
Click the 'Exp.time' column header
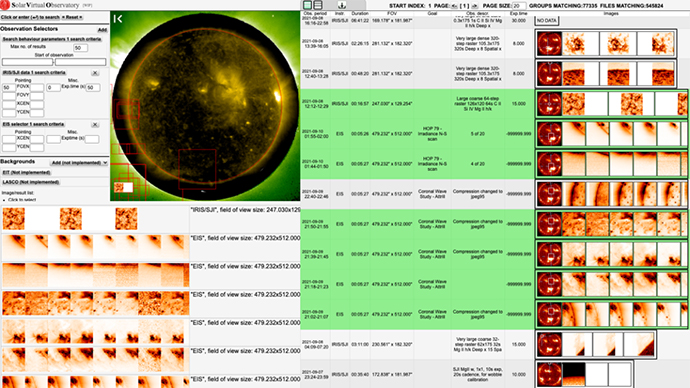pos(518,14)
